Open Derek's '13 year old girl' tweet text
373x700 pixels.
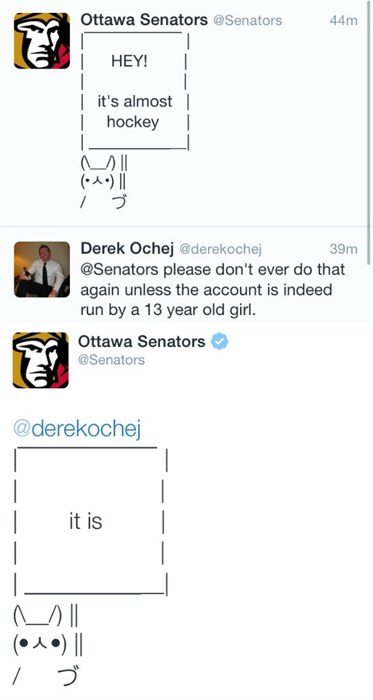pyautogui.click(x=213, y=290)
